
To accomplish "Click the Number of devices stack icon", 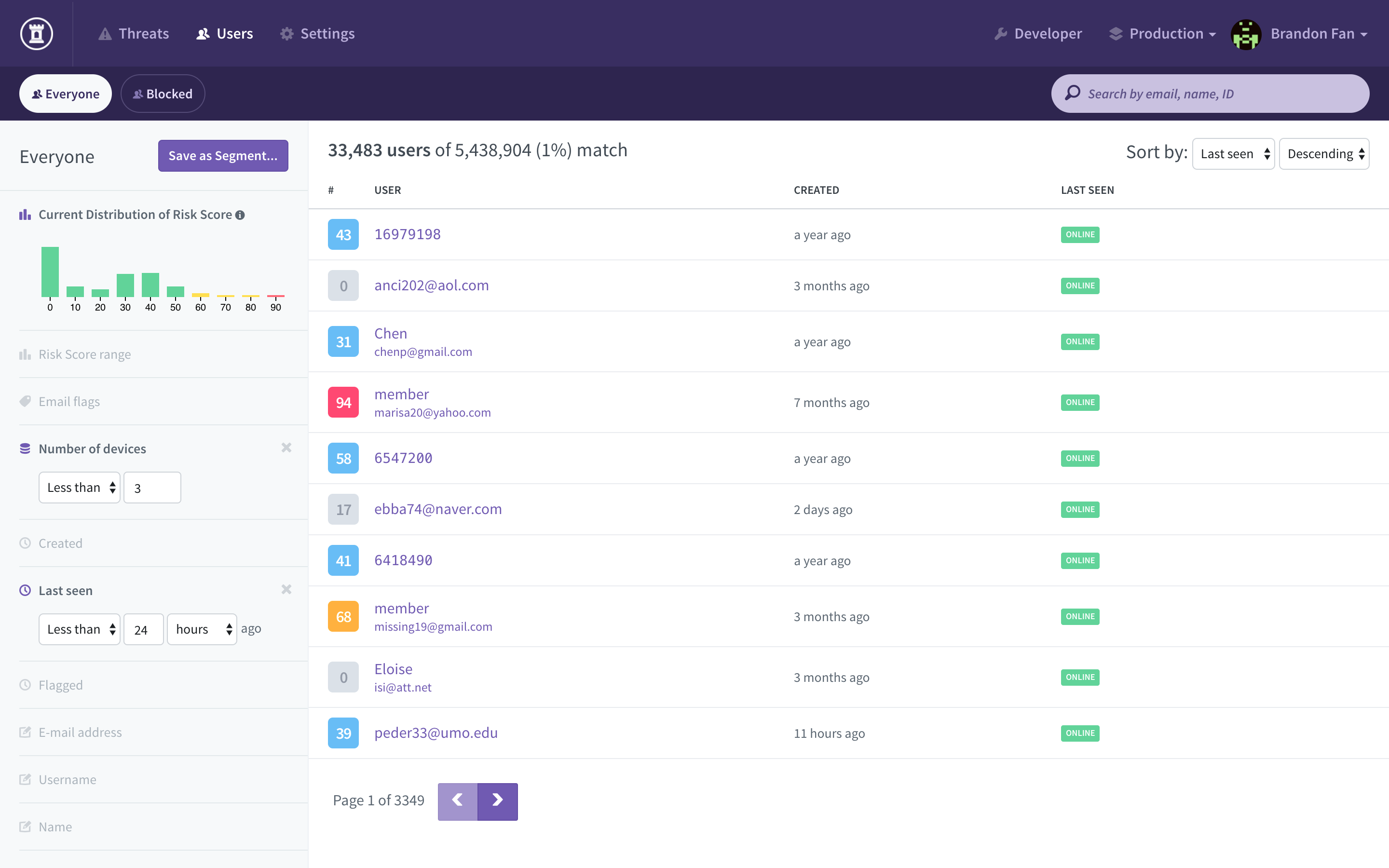I will (25, 448).
